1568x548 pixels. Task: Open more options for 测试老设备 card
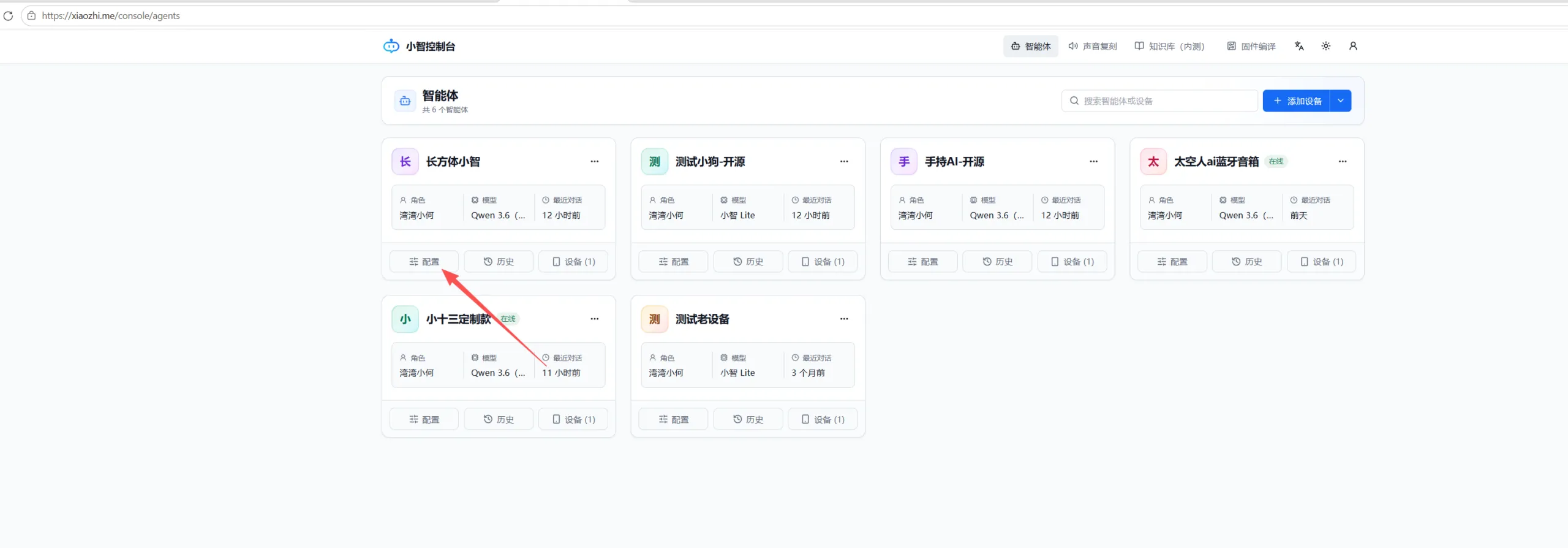pos(844,319)
